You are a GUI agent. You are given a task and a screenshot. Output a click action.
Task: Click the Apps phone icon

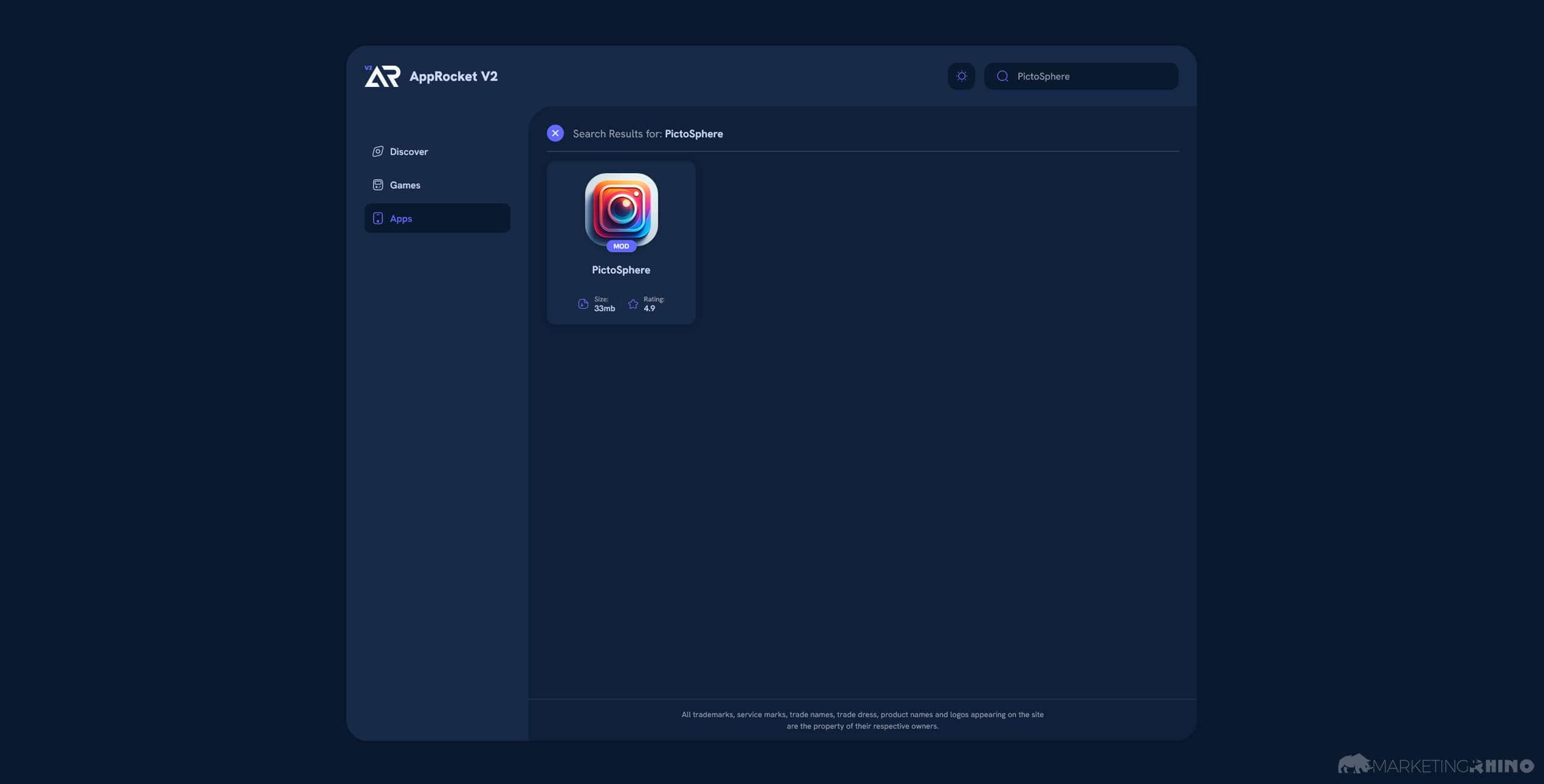coord(378,218)
